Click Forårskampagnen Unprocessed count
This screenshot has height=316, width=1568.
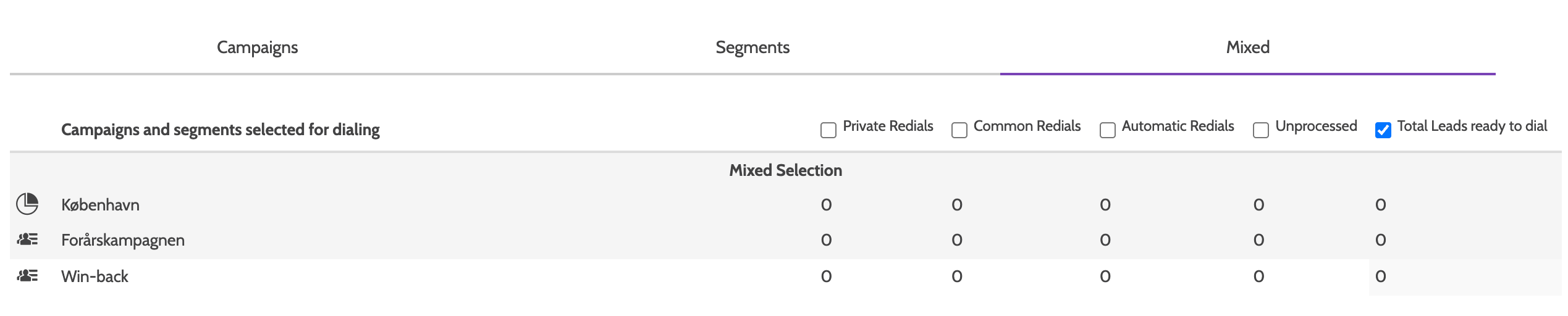click(1258, 240)
